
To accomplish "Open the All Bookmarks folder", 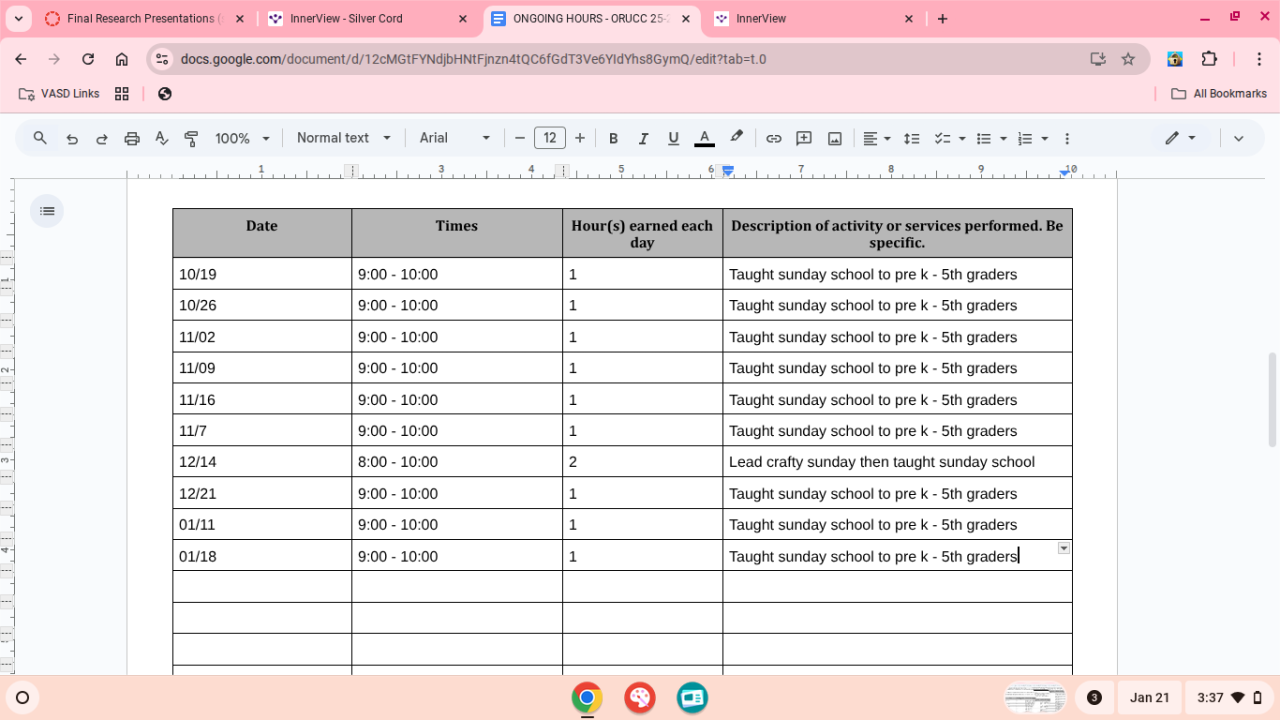I will point(1219,94).
